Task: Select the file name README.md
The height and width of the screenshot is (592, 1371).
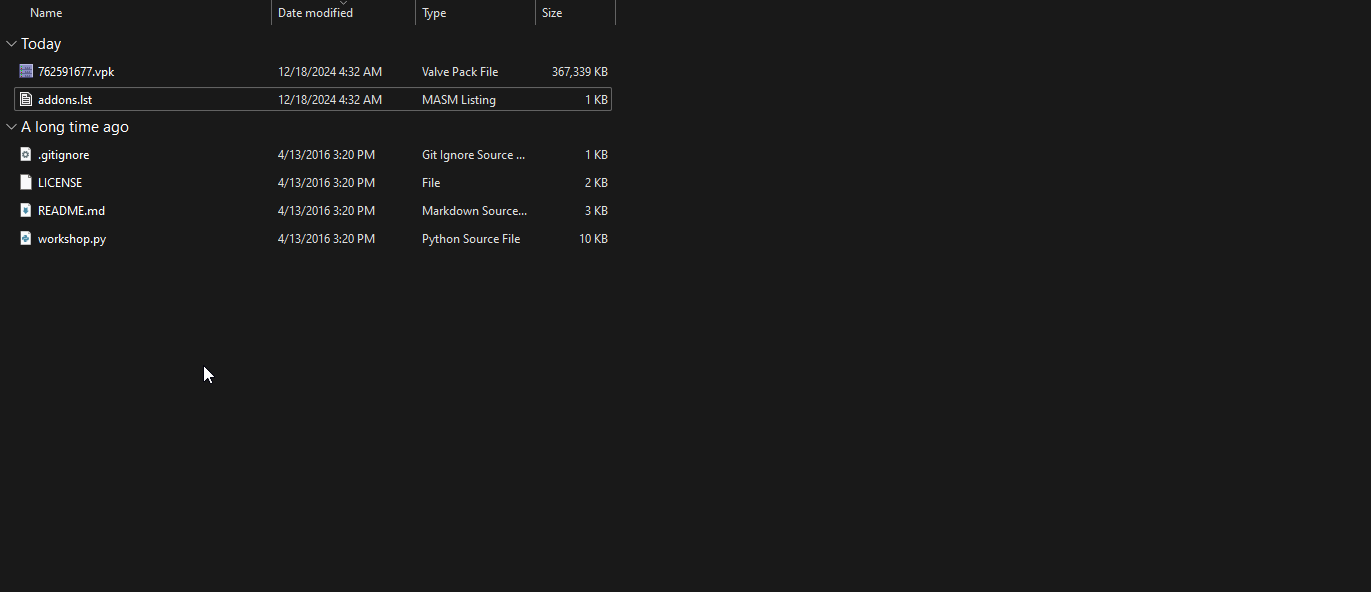Action: [71, 211]
